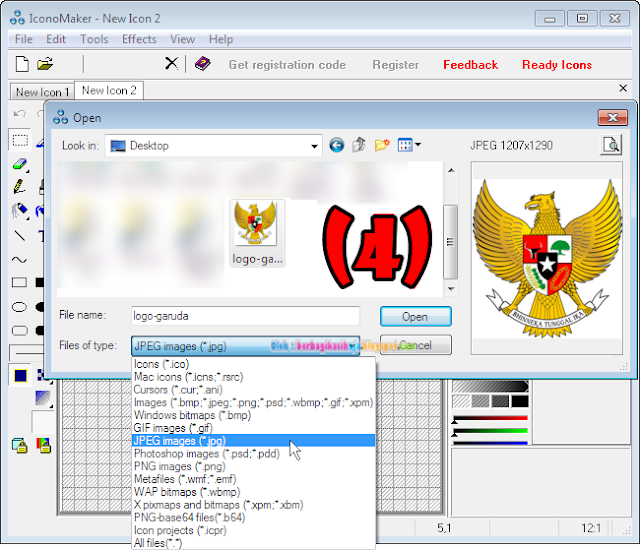This screenshot has width=640, height=550.
Task: Toggle the image preview magnifier icon
Action: tap(611, 145)
